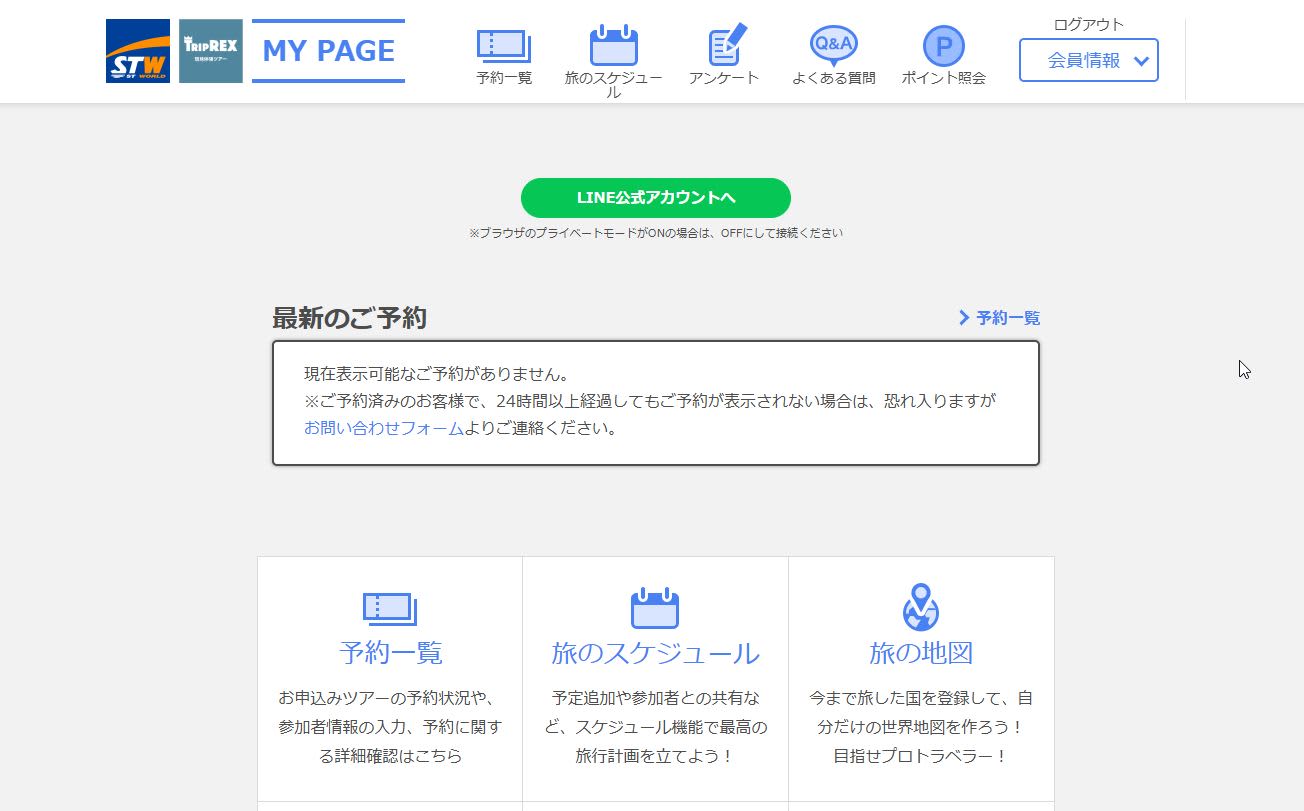Click the 予約一覧 card description text
Image resolution: width=1304 pixels, height=811 pixels.
tap(391, 727)
